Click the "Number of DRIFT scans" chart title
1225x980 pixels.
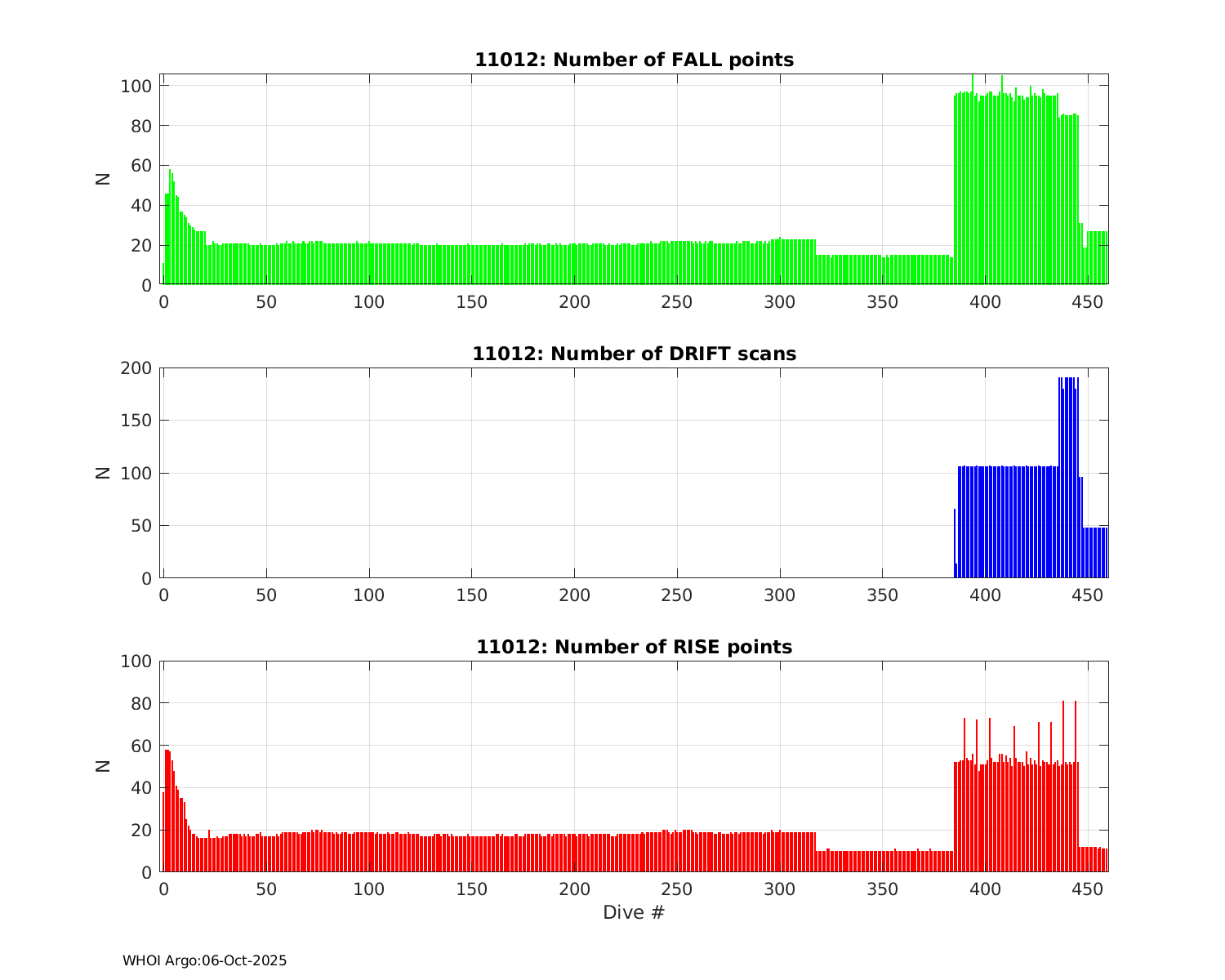(x=634, y=354)
